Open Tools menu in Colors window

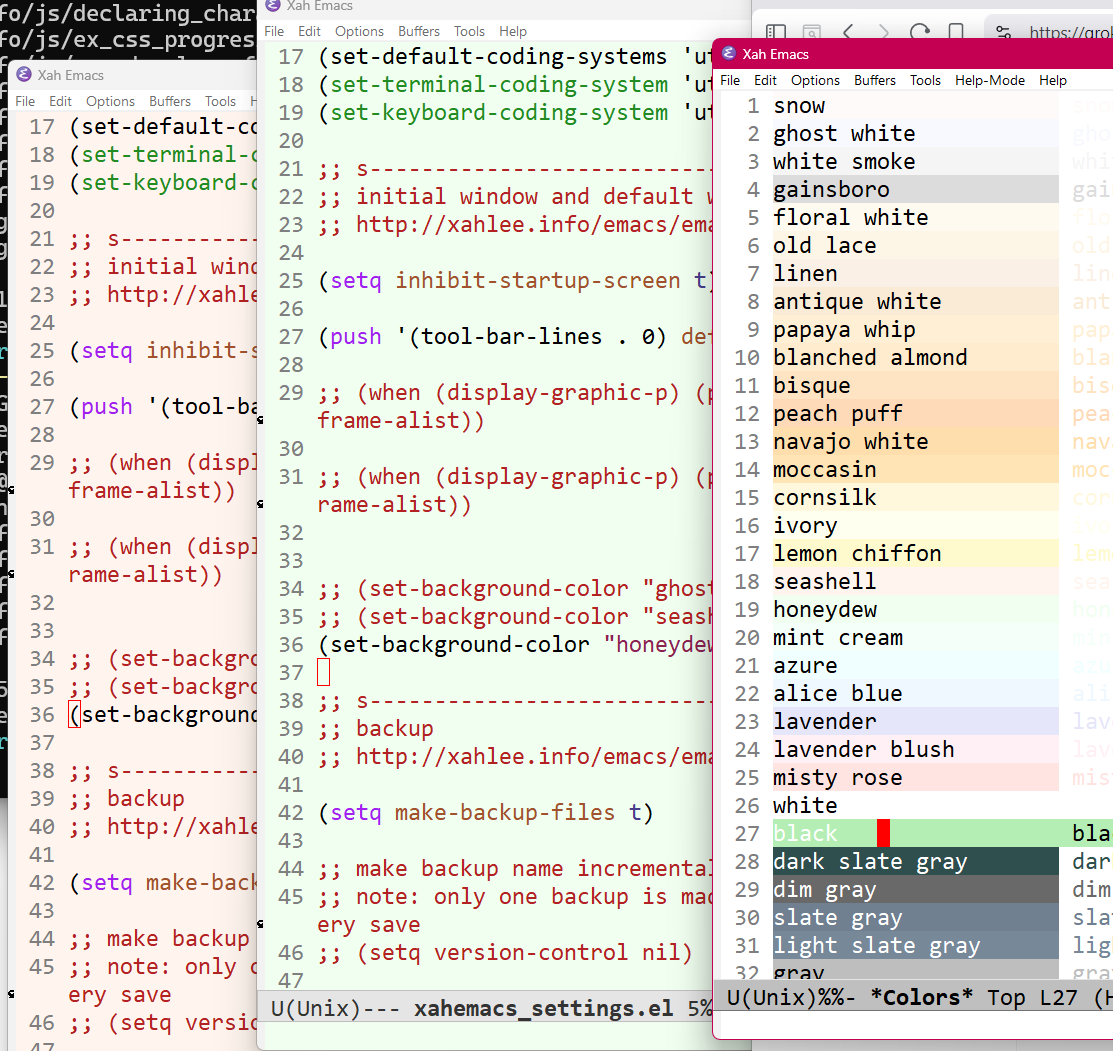[x=926, y=80]
